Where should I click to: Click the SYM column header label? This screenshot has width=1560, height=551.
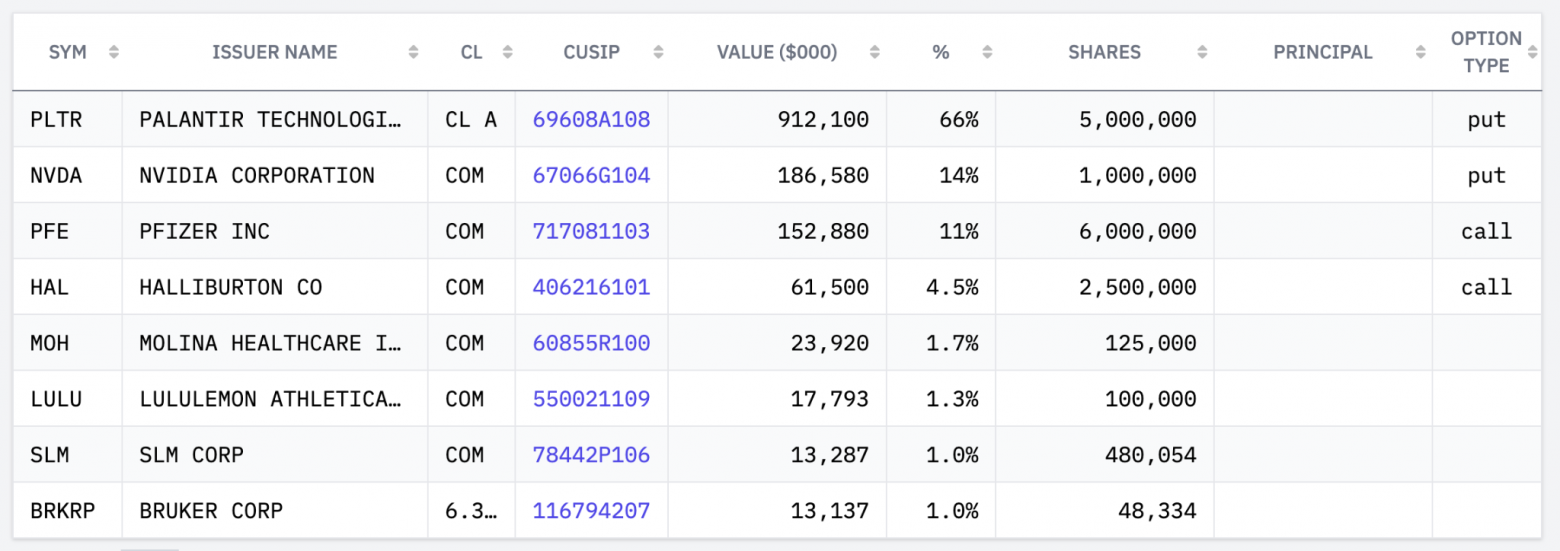(68, 52)
